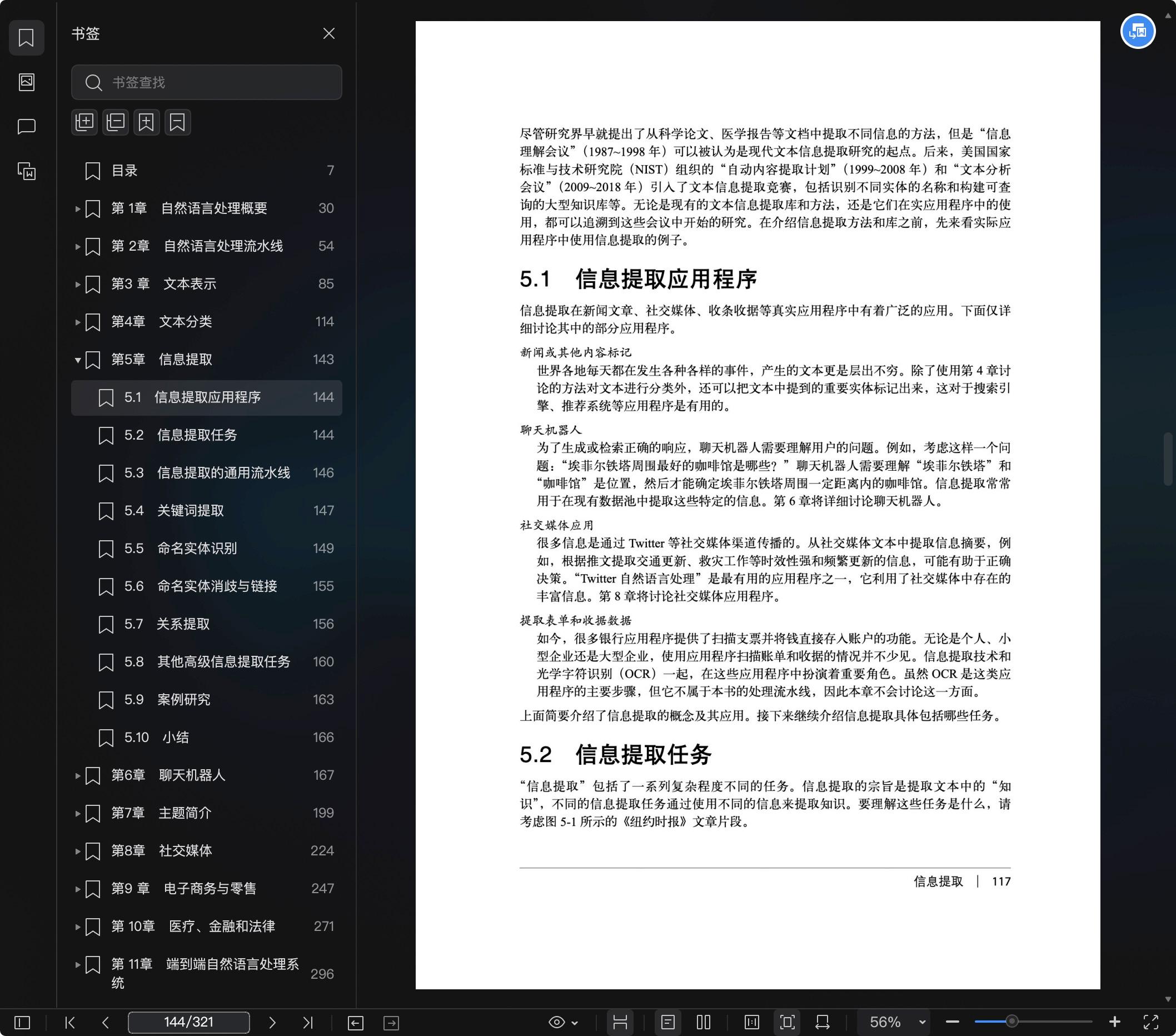Jump to 5.9 案例研究 bookmark

coord(207,700)
